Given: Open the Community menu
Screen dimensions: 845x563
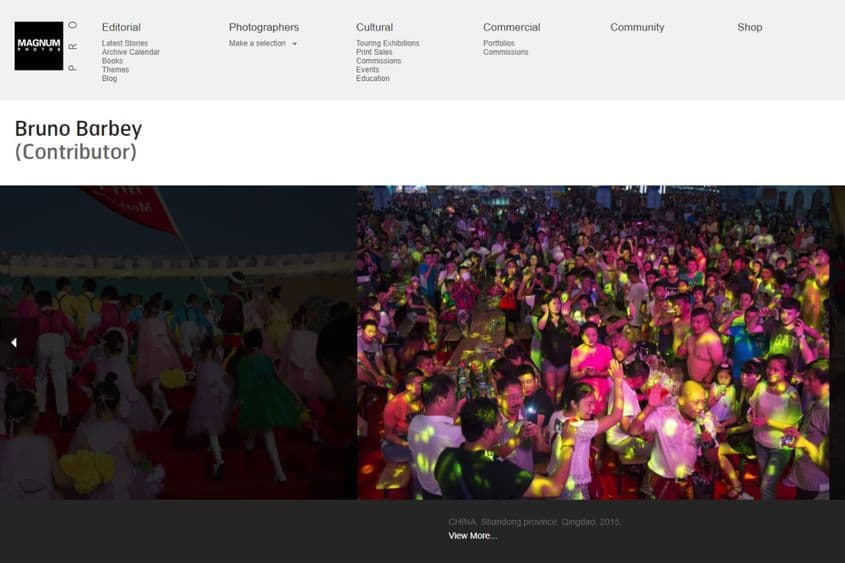Looking at the screenshot, I should 637,27.
